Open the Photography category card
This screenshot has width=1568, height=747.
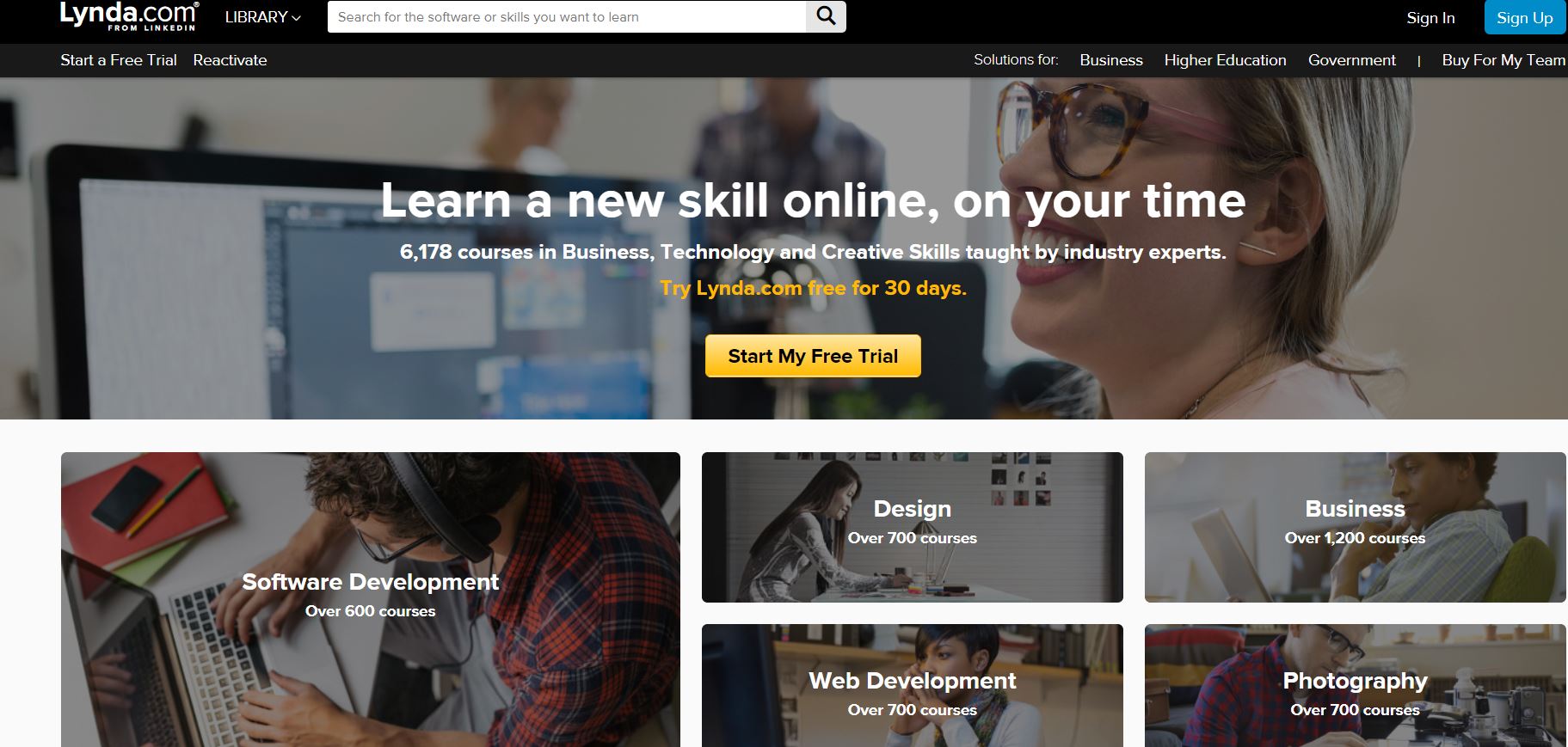[1355, 685]
